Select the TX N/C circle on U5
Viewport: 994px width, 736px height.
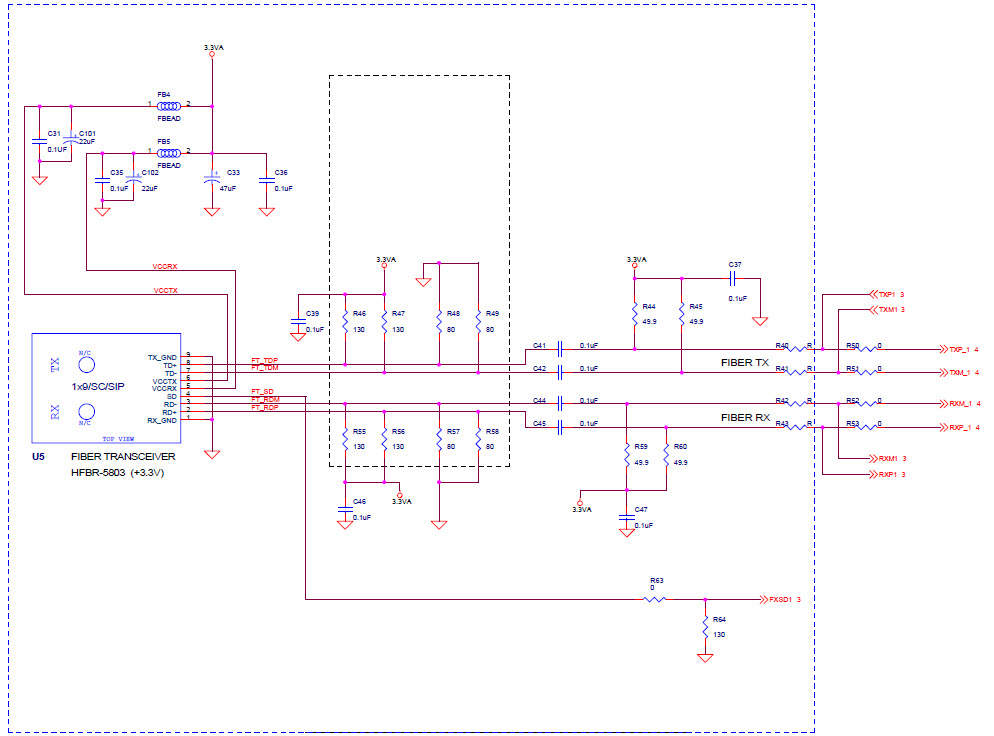tap(89, 366)
